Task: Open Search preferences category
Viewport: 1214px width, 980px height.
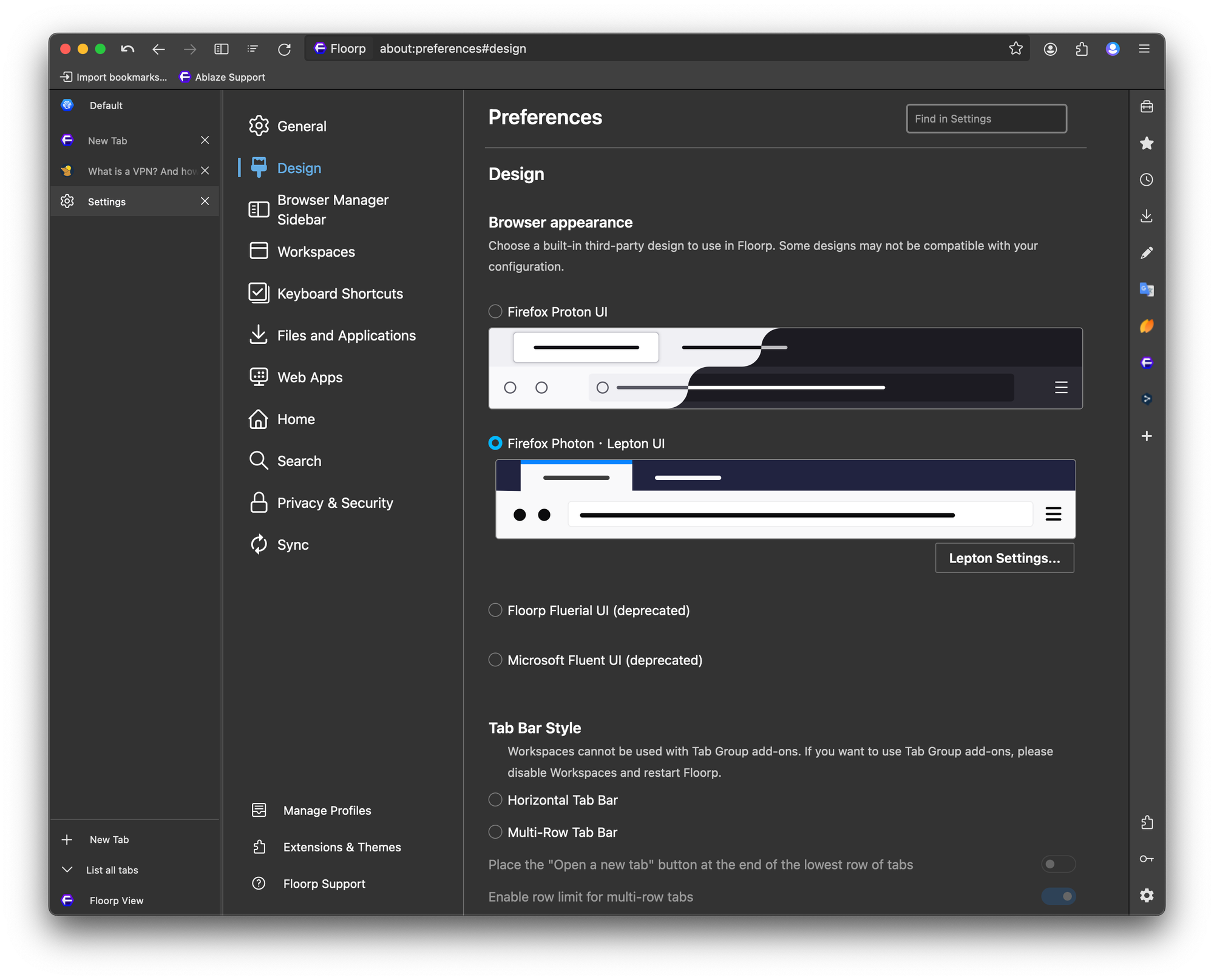Action: 285,461
